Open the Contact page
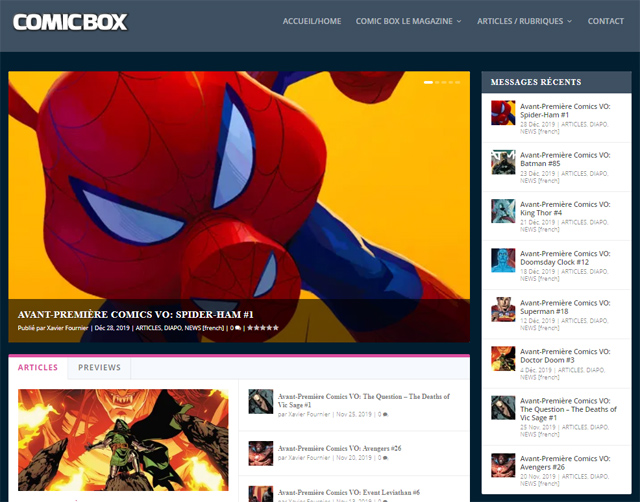This screenshot has width=640, height=502. tap(606, 21)
